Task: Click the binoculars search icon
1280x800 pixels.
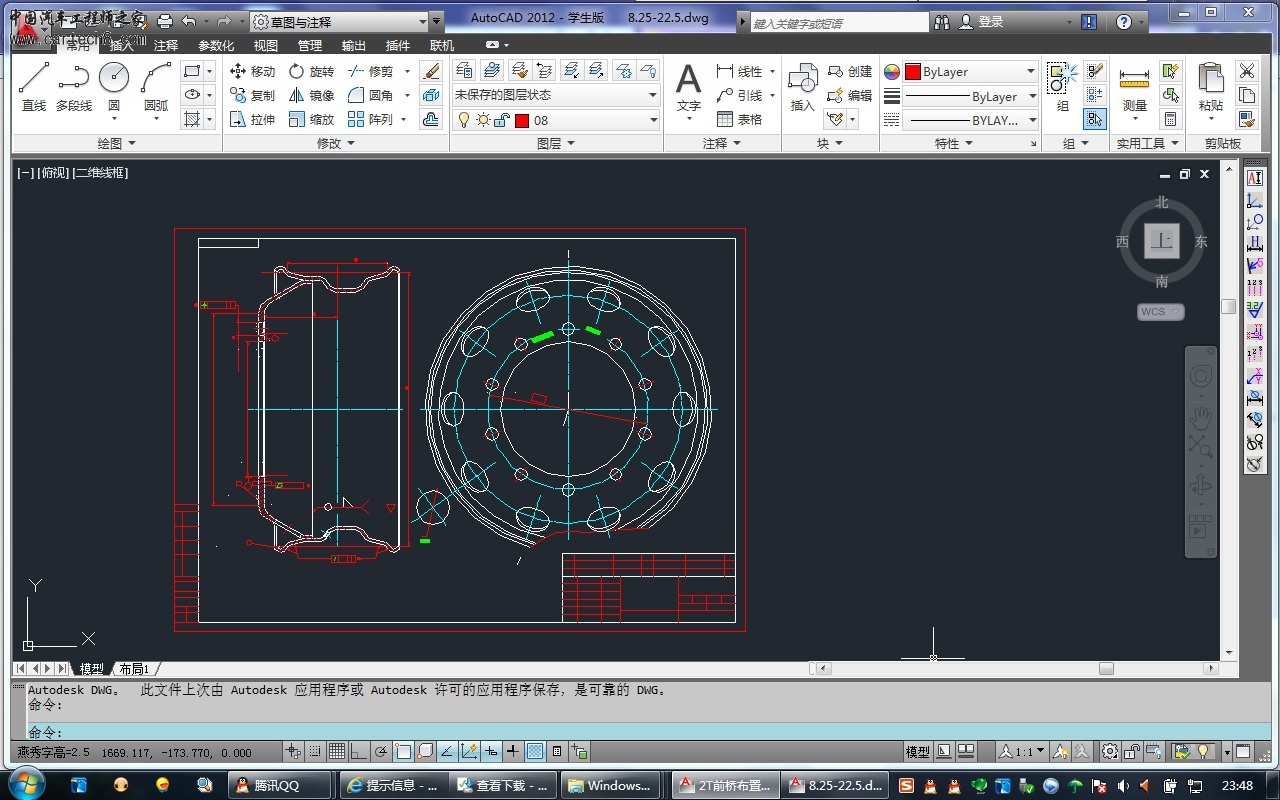Action: point(942,21)
